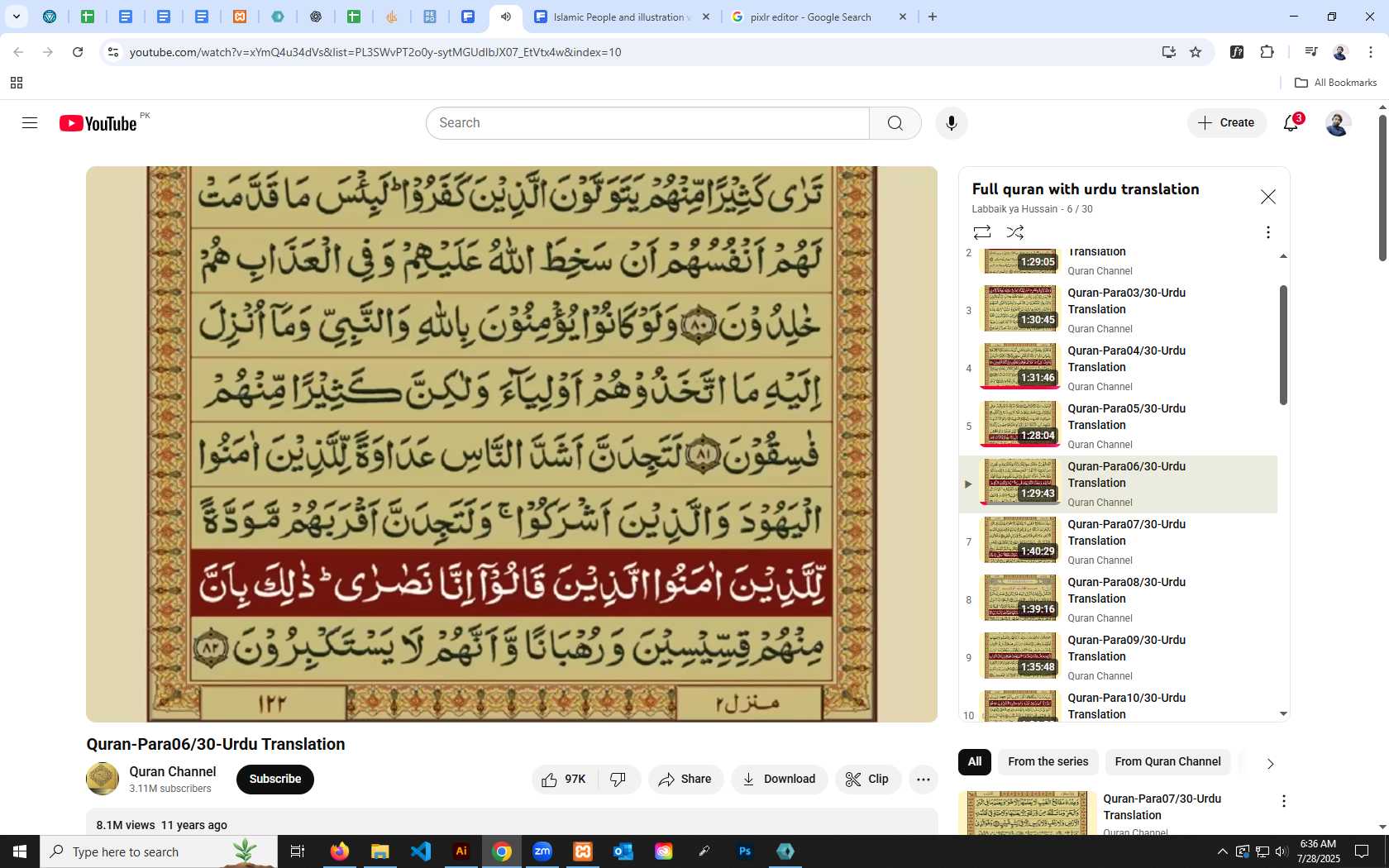1389x868 pixels.
Task: Play Quran-Para08/30-Urdu Translation from playlist
Action: click(x=1118, y=600)
